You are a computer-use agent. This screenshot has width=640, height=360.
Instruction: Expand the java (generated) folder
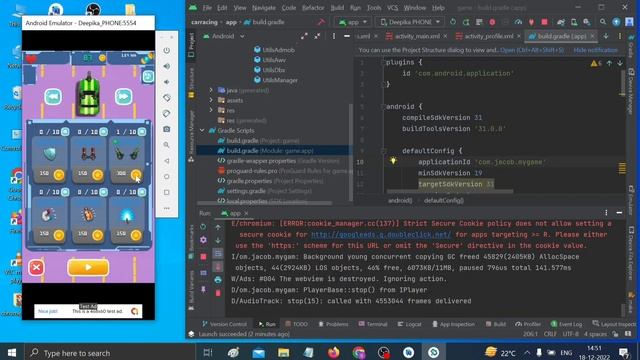(211, 90)
